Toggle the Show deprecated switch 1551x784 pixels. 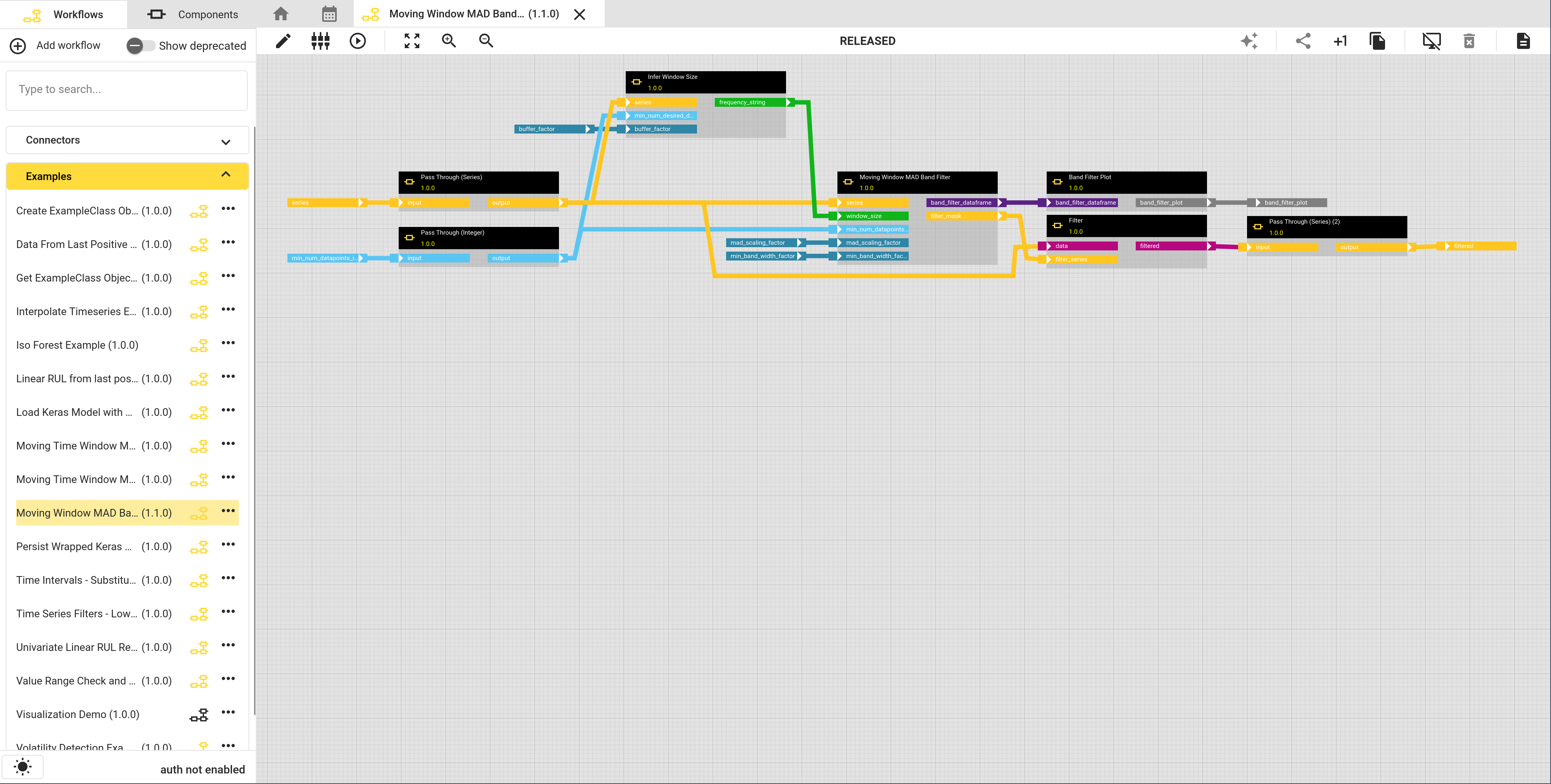point(140,46)
